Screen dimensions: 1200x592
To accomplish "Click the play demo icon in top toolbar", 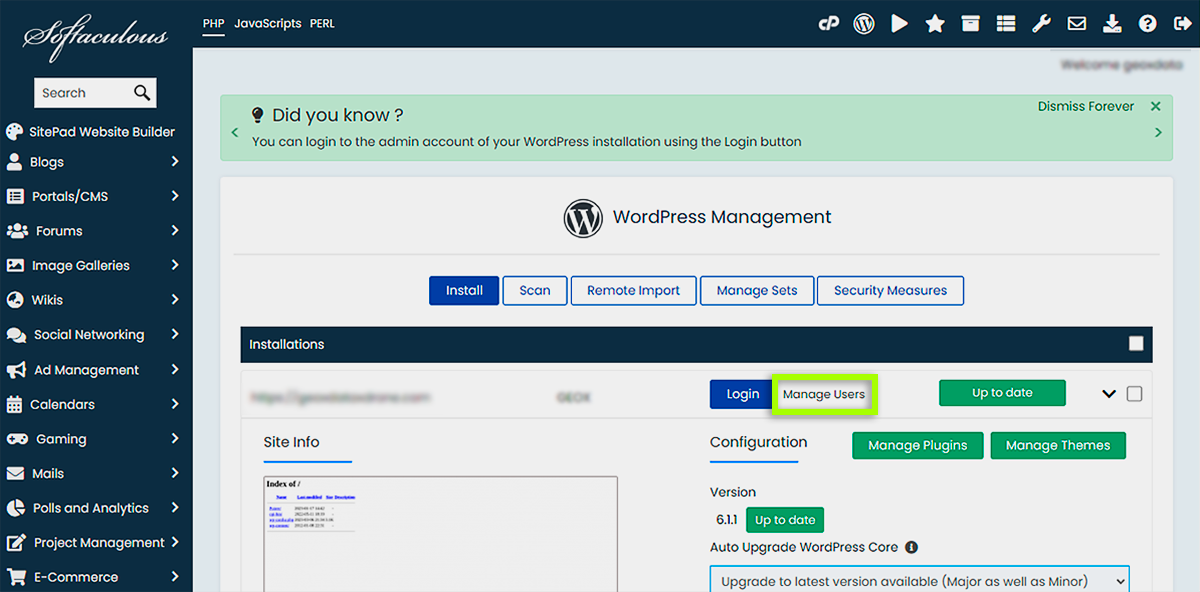I will pos(899,24).
